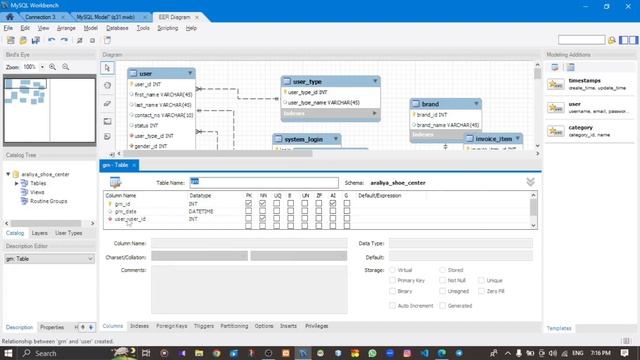Switch to the Foreign Keys tab
This screenshot has height=360, width=640.
[x=171, y=326]
